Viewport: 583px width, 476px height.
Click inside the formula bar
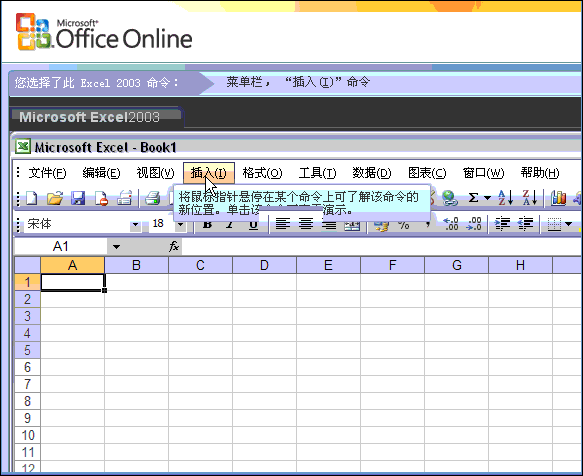pos(381,247)
